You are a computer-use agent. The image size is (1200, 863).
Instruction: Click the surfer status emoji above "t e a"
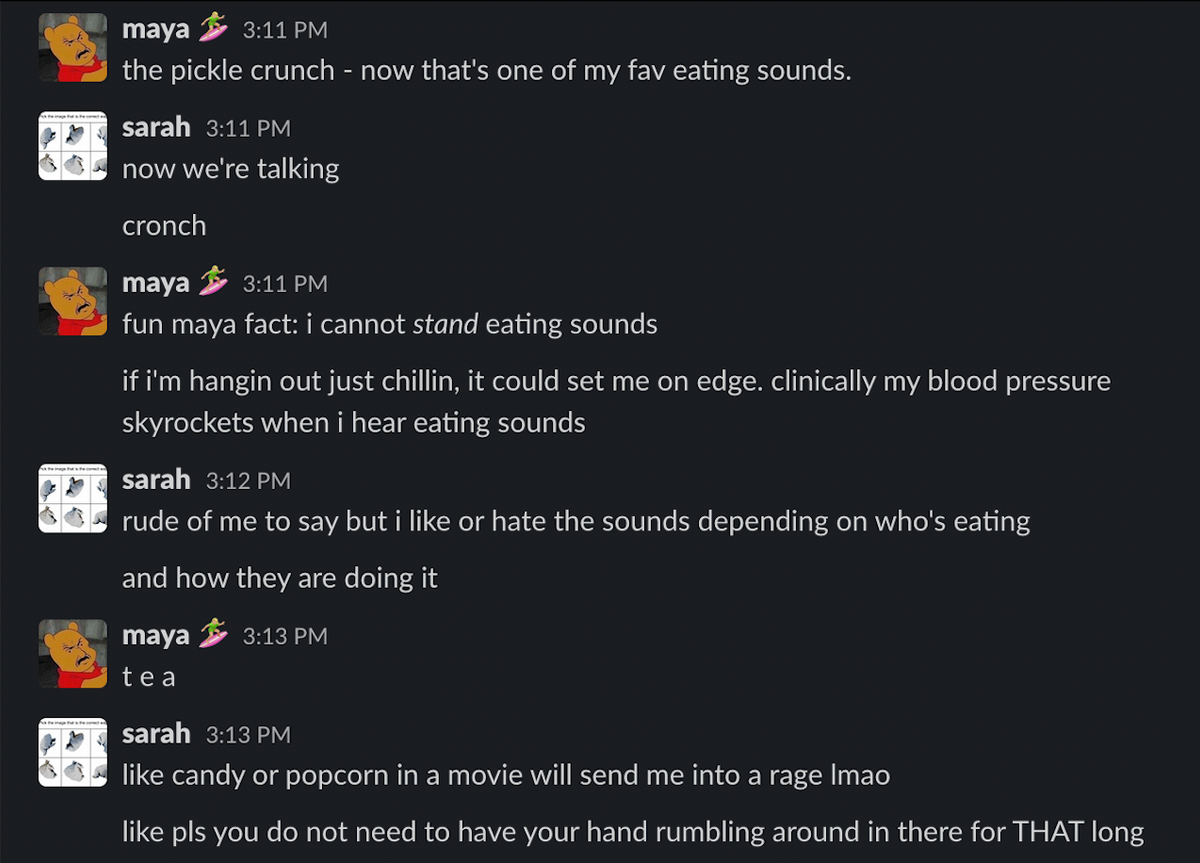click(x=213, y=635)
